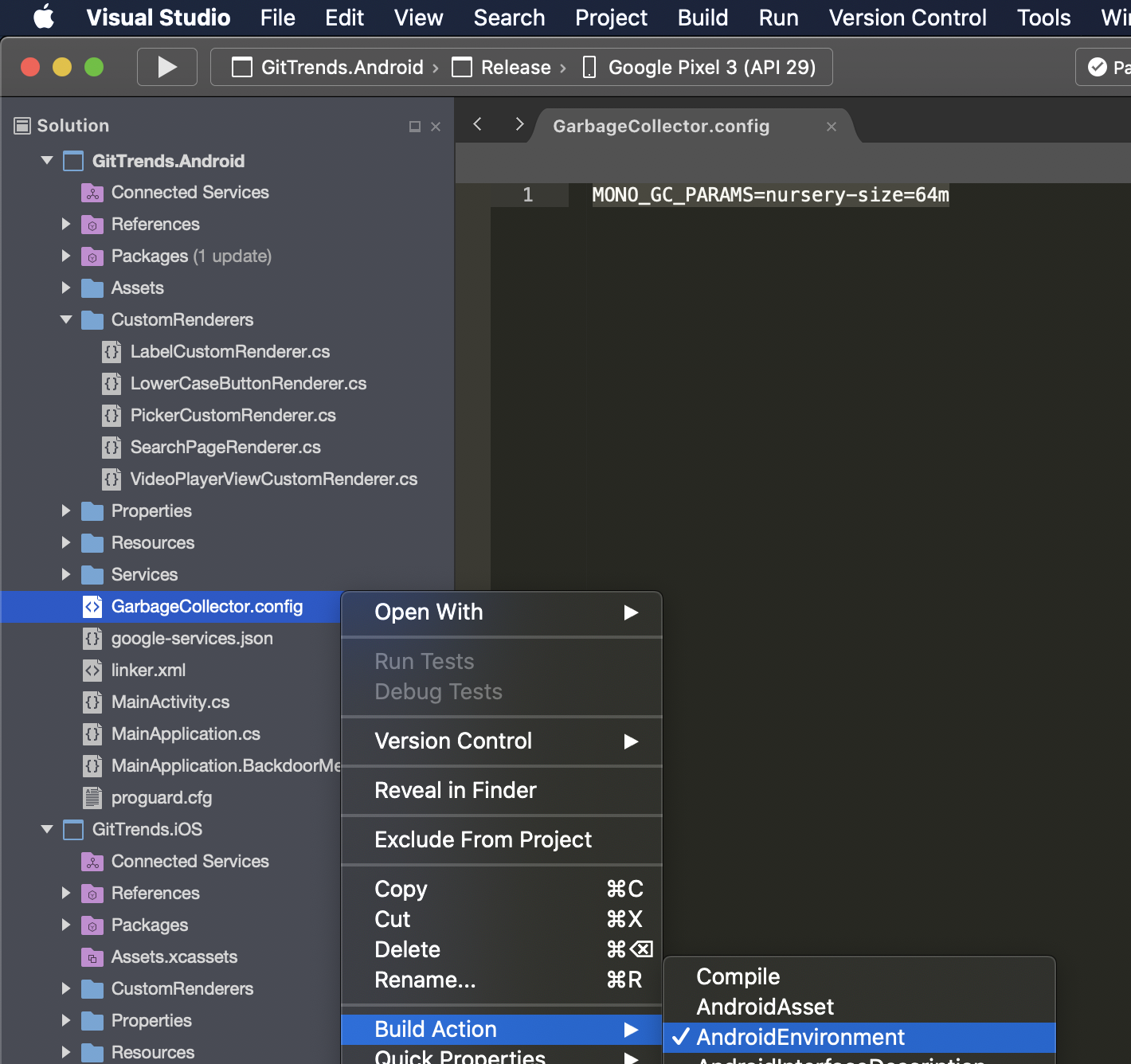Navigate forward in editor tab history
The image size is (1131, 1064).
click(x=519, y=124)
